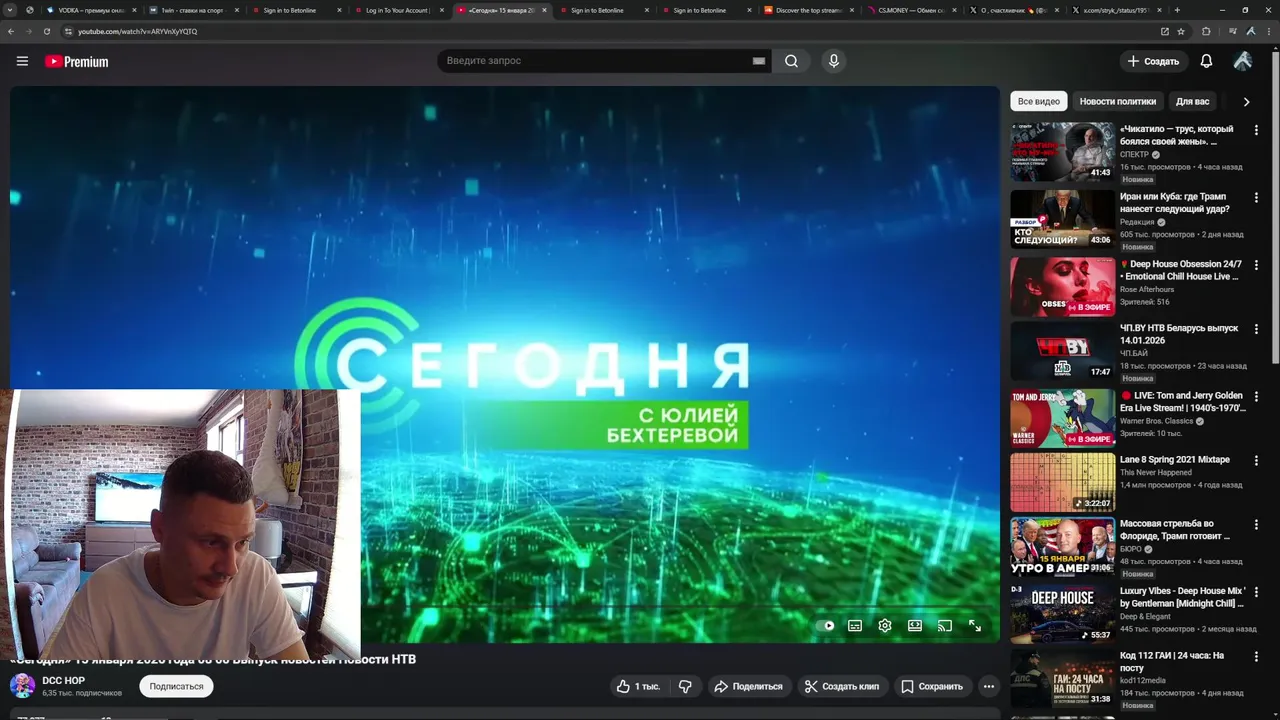Open the DCC HOP channel avatar
Screen dimensions: 1280x720
(22, 686)
